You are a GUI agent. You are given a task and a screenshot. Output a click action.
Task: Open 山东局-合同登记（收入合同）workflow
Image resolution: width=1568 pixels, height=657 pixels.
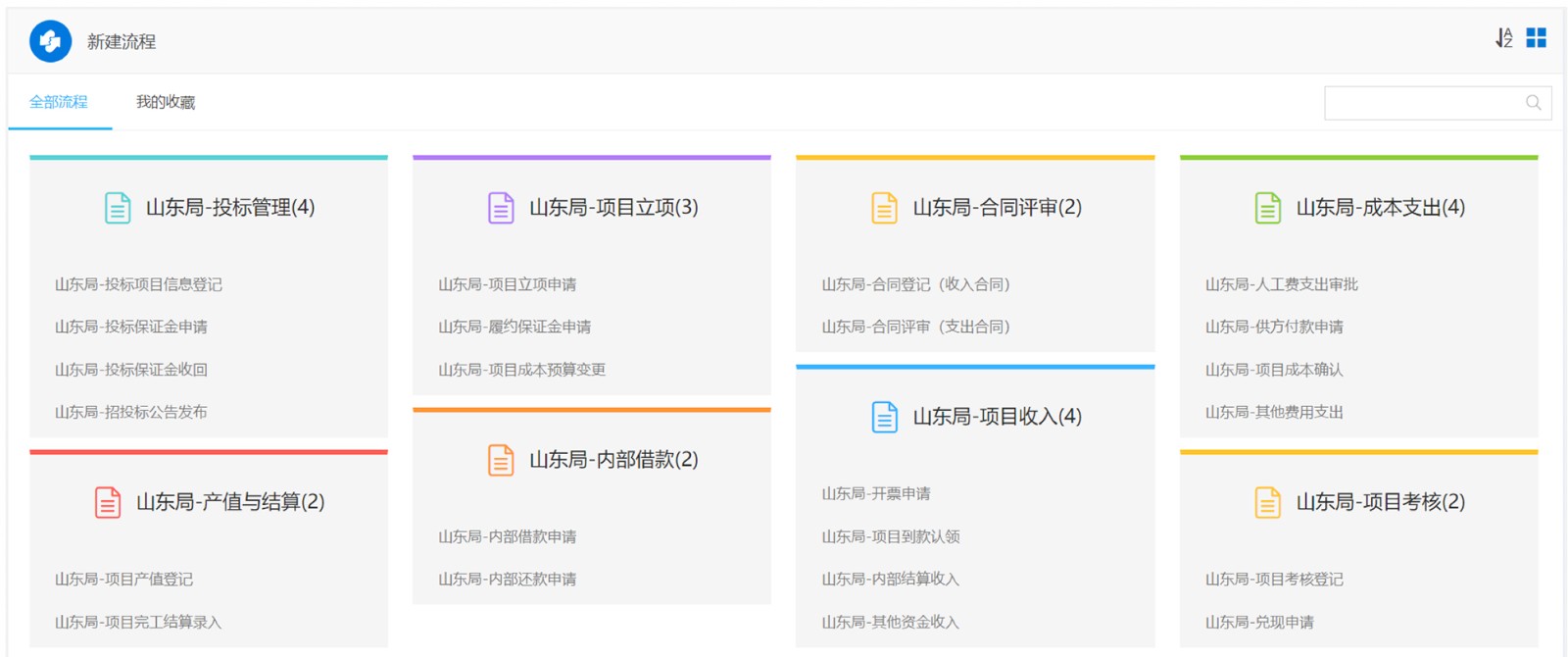pyautogui.click(x=915, y=284)
